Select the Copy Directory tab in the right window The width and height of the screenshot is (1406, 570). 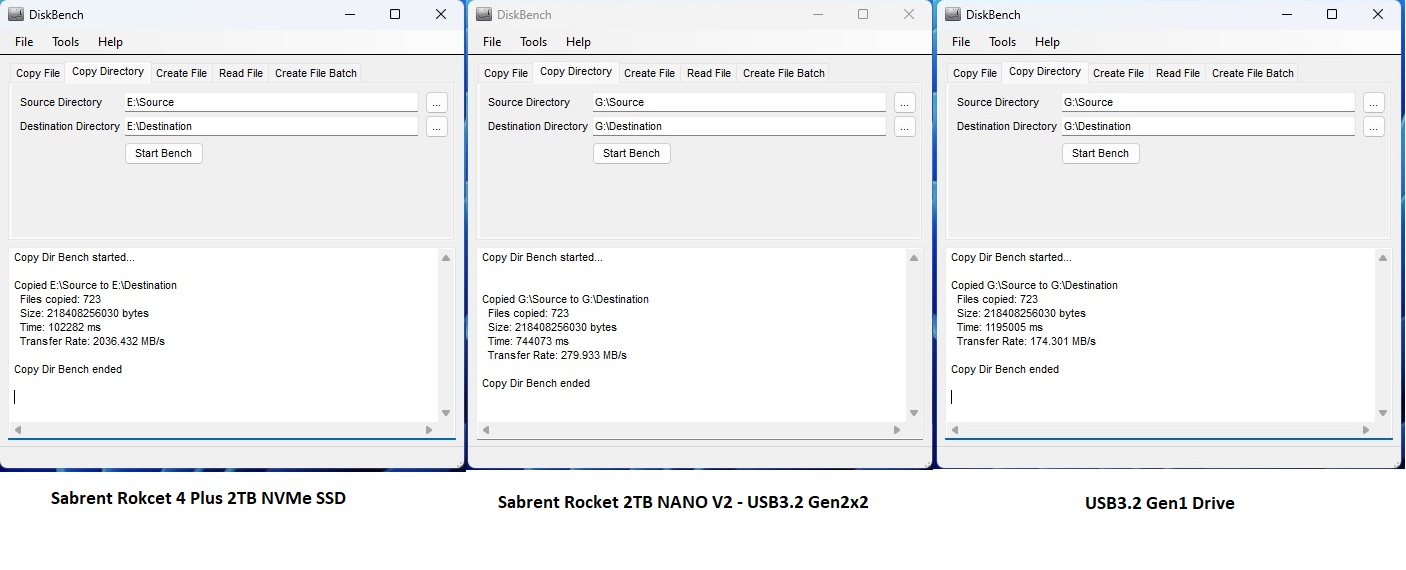[1045, 72]
